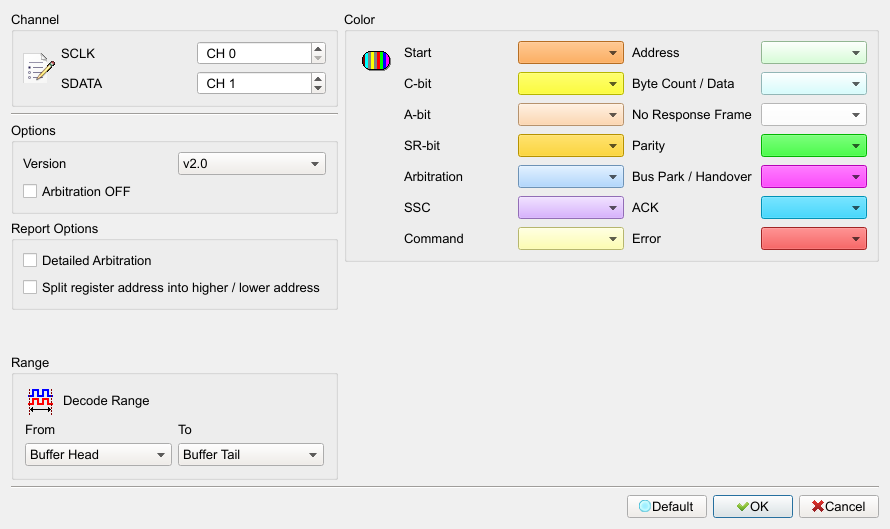Click the Bus Park / Handover label
The height and width of the screenshot is (529, 890).
coord(691,177)
